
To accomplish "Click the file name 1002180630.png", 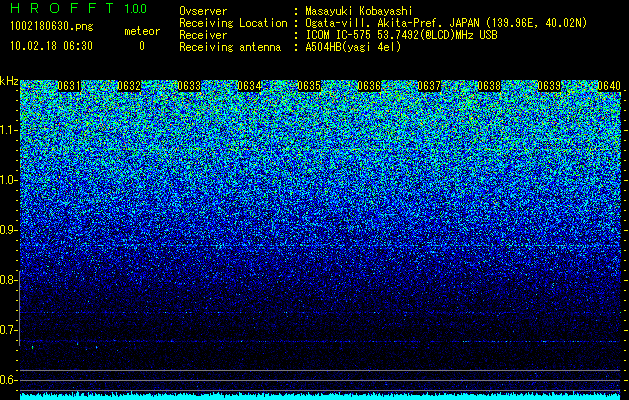I will (x=52, y=27).
